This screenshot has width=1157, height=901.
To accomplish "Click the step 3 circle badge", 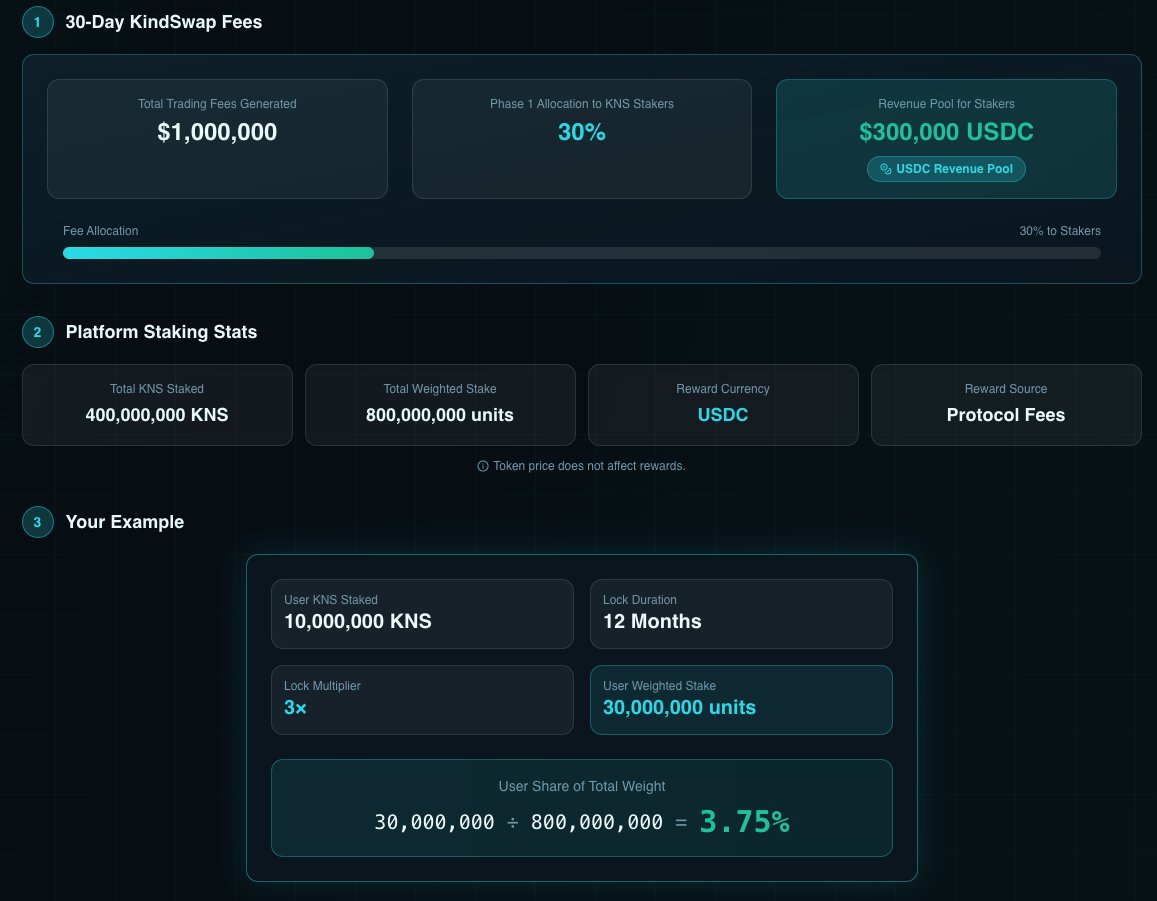I will coord(38,522).
